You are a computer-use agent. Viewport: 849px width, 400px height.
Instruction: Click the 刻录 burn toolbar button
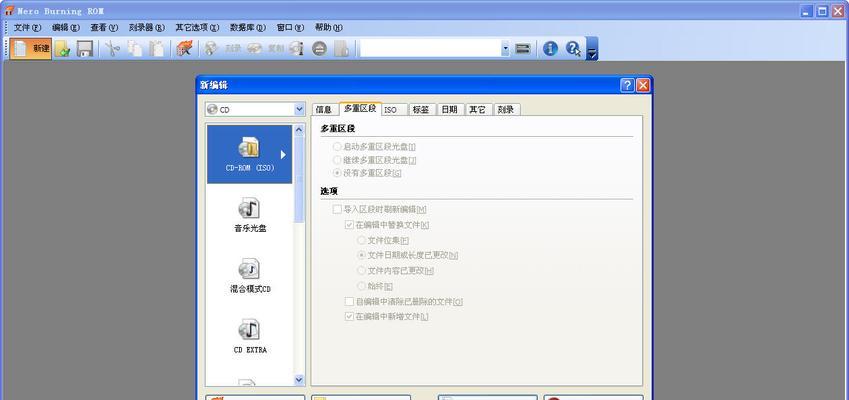pyautogui.click(x=223, y=49)
